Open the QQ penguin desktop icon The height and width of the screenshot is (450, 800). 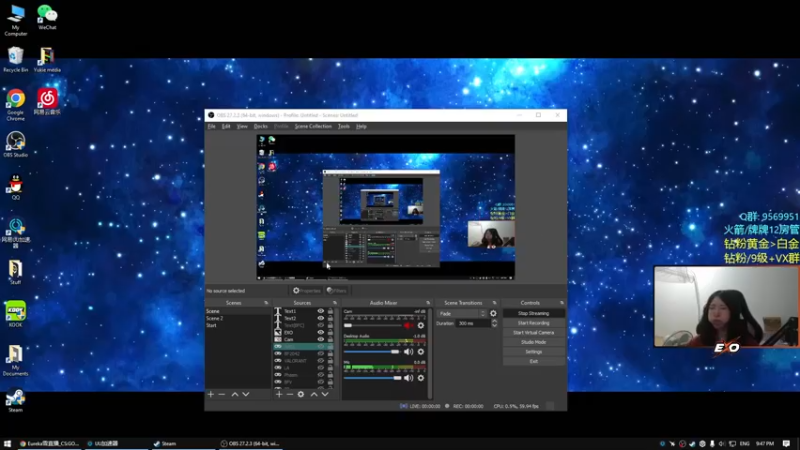(15, 187)
